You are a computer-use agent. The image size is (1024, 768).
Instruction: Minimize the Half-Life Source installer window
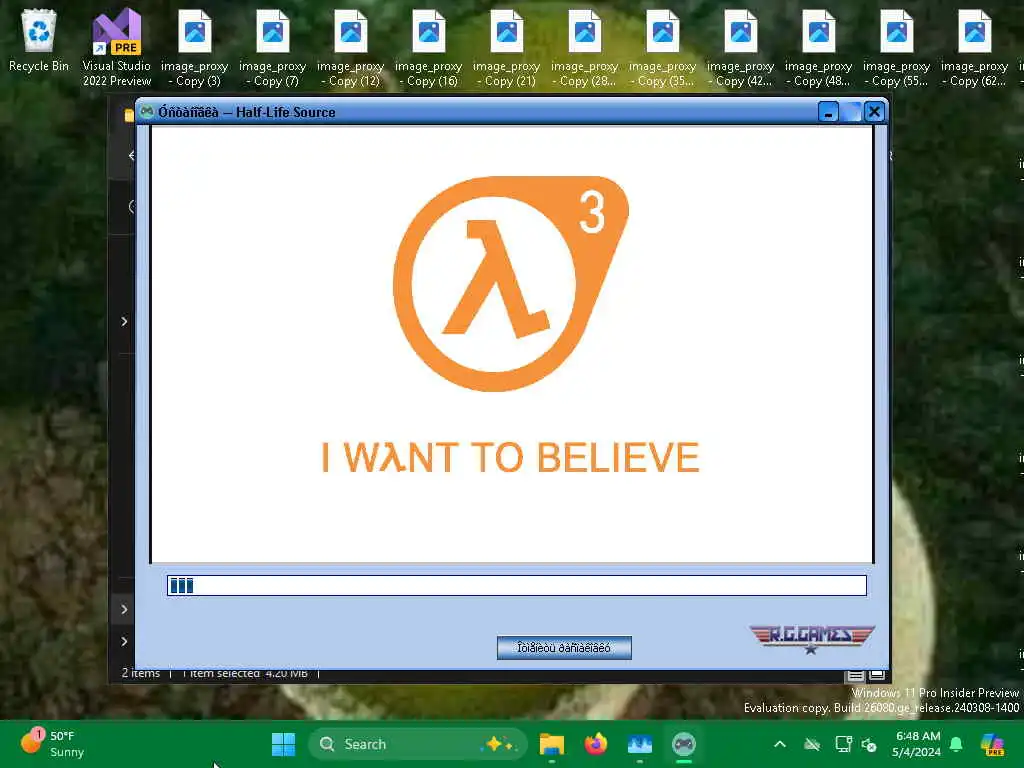pyautogui.click(x=828, y=112)
